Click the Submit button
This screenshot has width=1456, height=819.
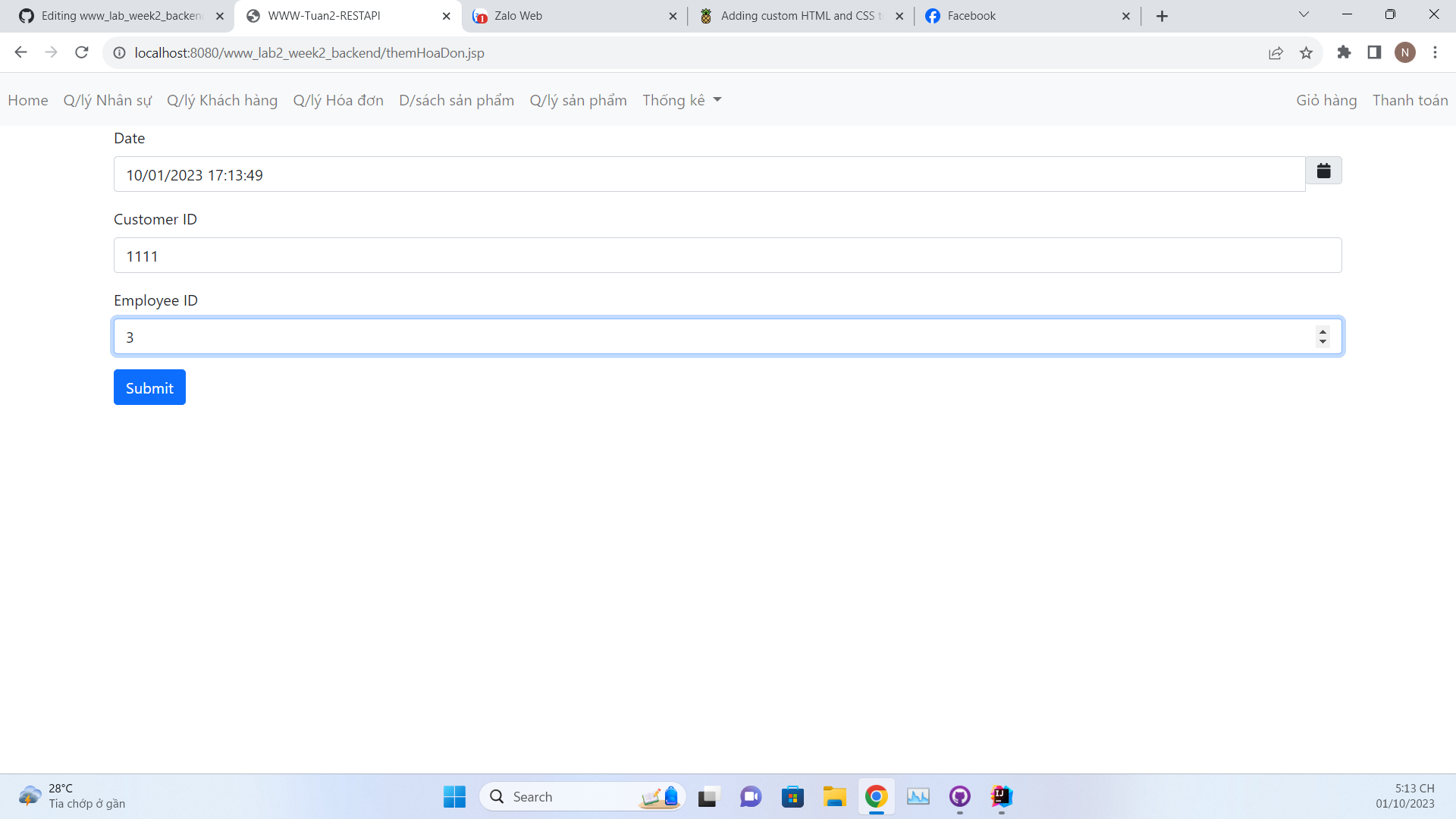[x=149, y=388]
